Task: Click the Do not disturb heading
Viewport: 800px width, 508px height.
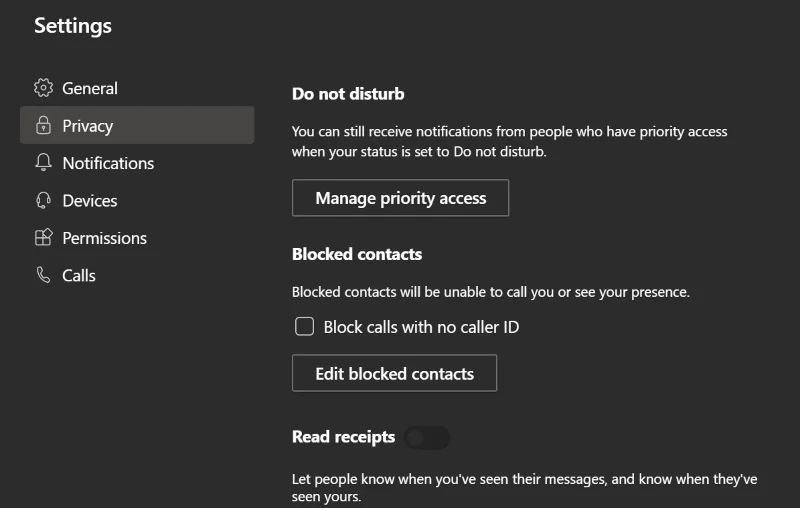Action: click(x=348, y=94)
